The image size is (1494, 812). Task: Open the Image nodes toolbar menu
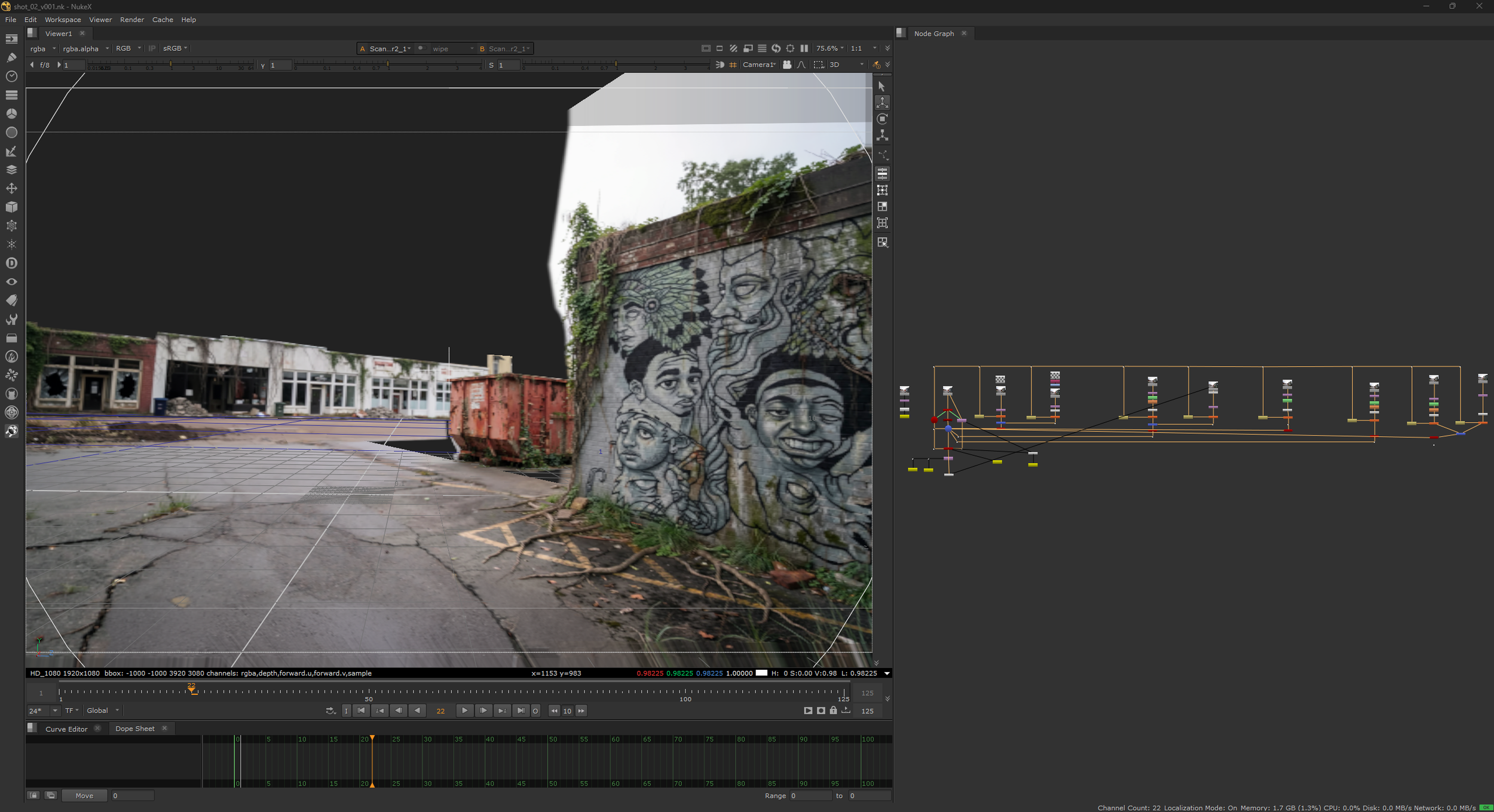(11, 39)
